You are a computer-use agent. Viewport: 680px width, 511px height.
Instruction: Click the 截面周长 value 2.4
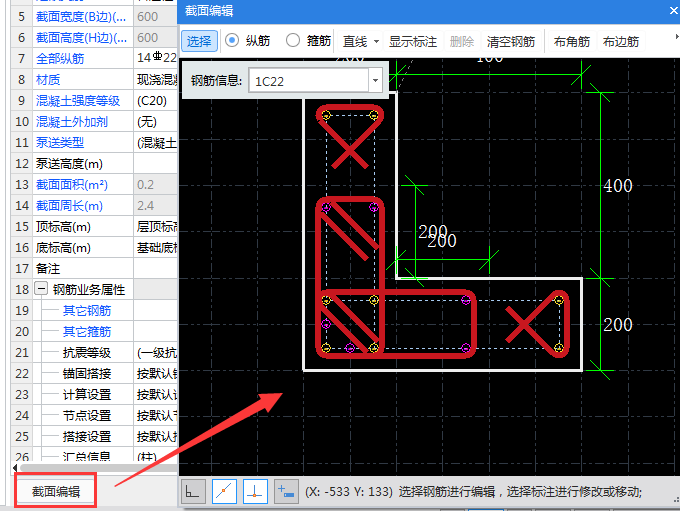click(x=145, y=206)
